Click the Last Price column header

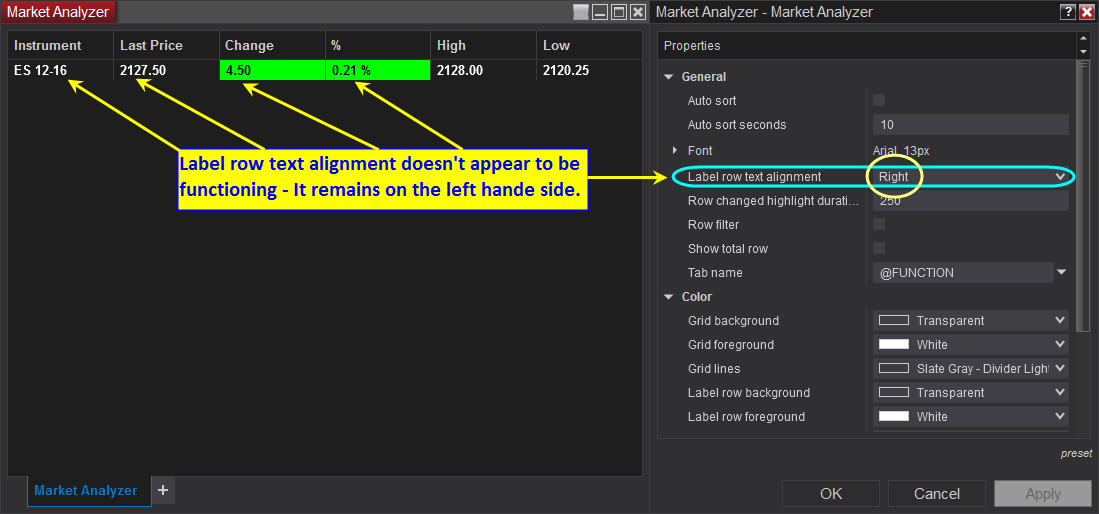point(167,46)
